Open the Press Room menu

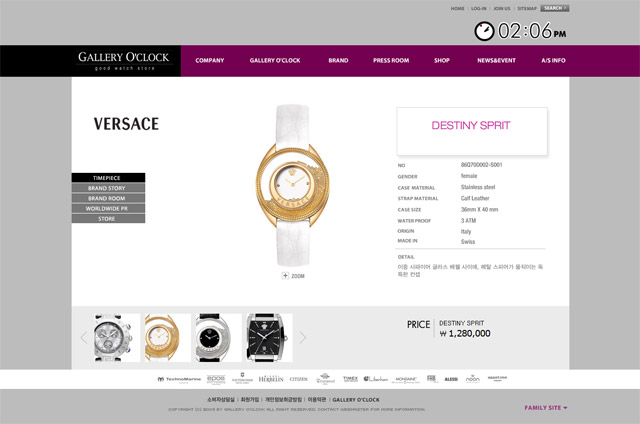coord(391,60)
